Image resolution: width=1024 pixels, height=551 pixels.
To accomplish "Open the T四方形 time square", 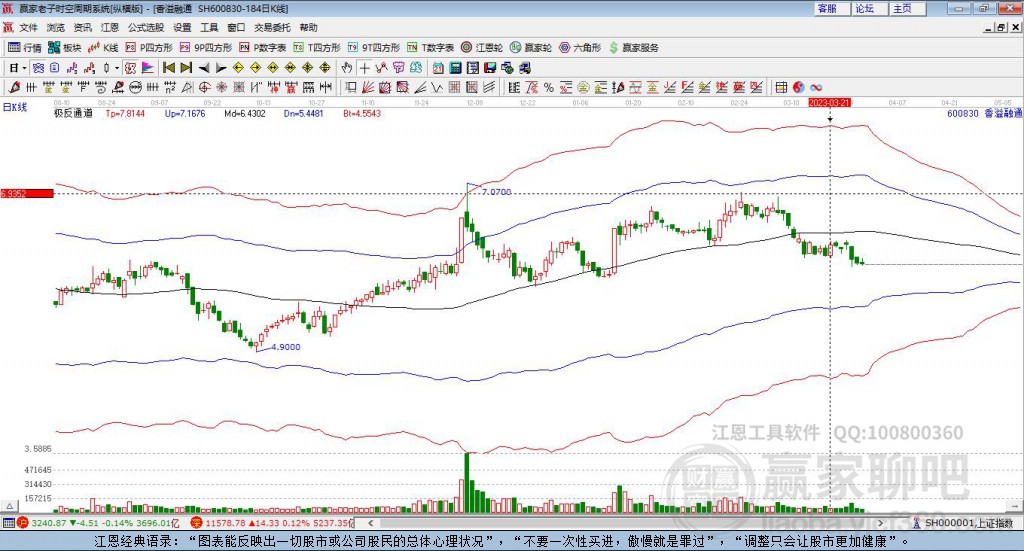I will [317, 48].
